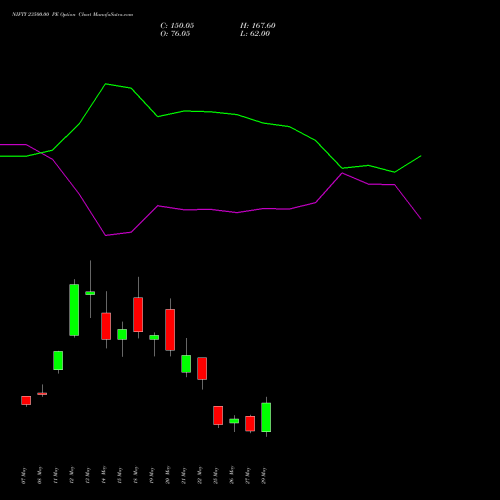This screenshot has width=500, height=500.
Task: Select the 14 May date label
Action: [x=104, y=476]
